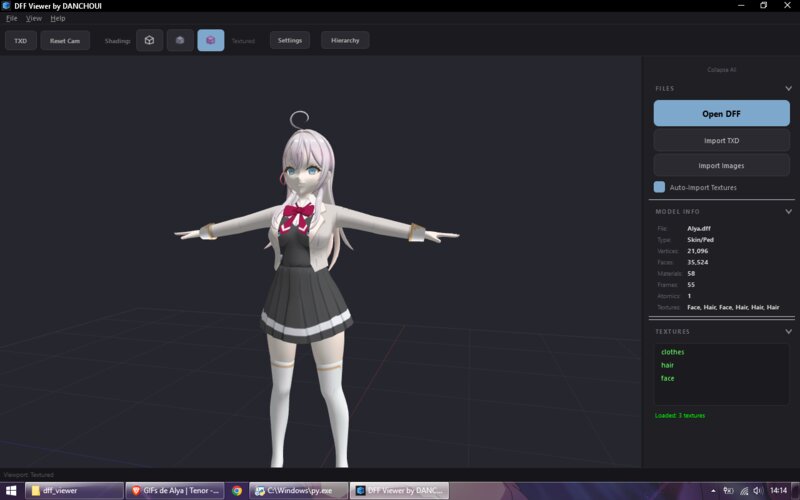Screen dimensions: 800x500
Task: Switch to py.exe console in taskbar
Action: (299, 491)
